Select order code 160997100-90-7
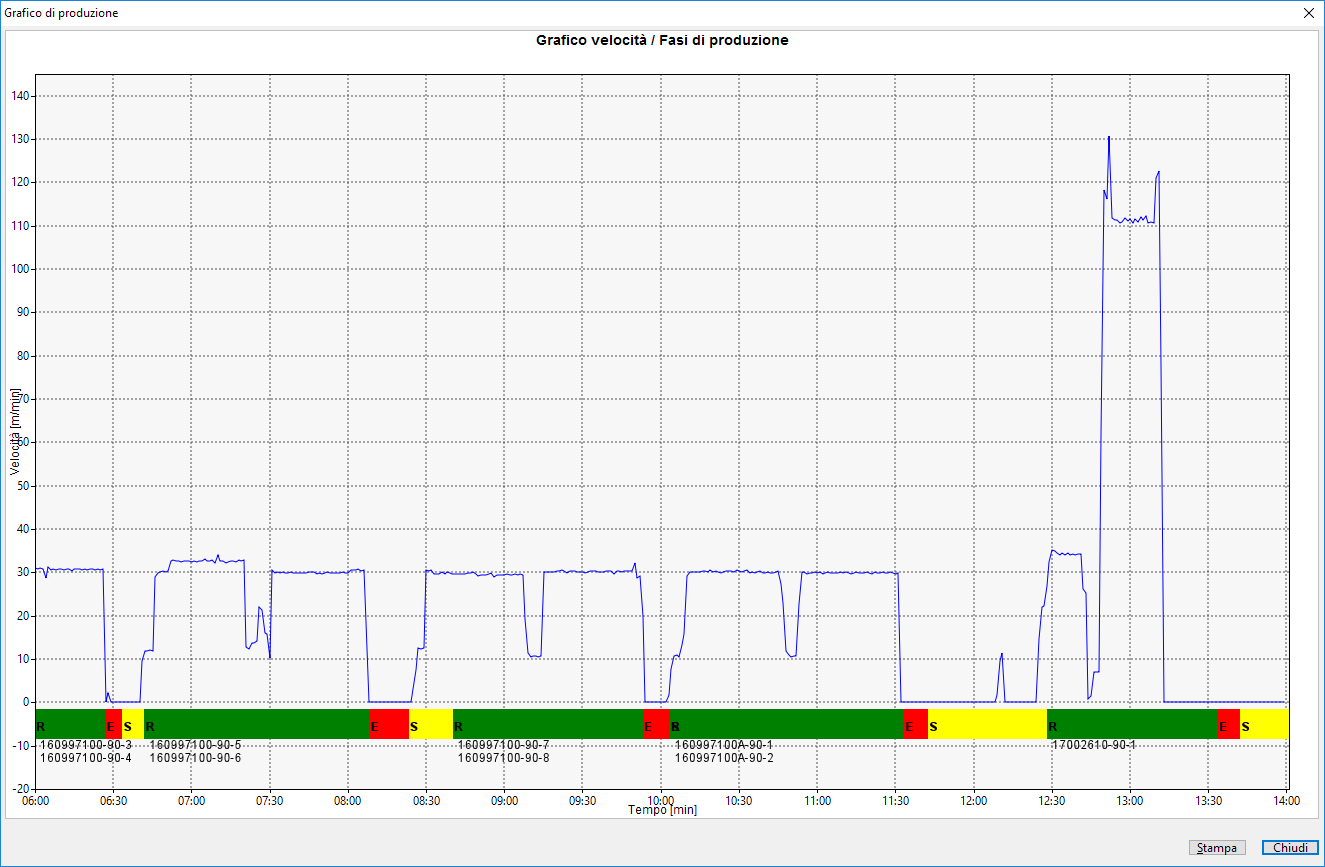The image size is (1325, 867). click(x=504, y=745)
